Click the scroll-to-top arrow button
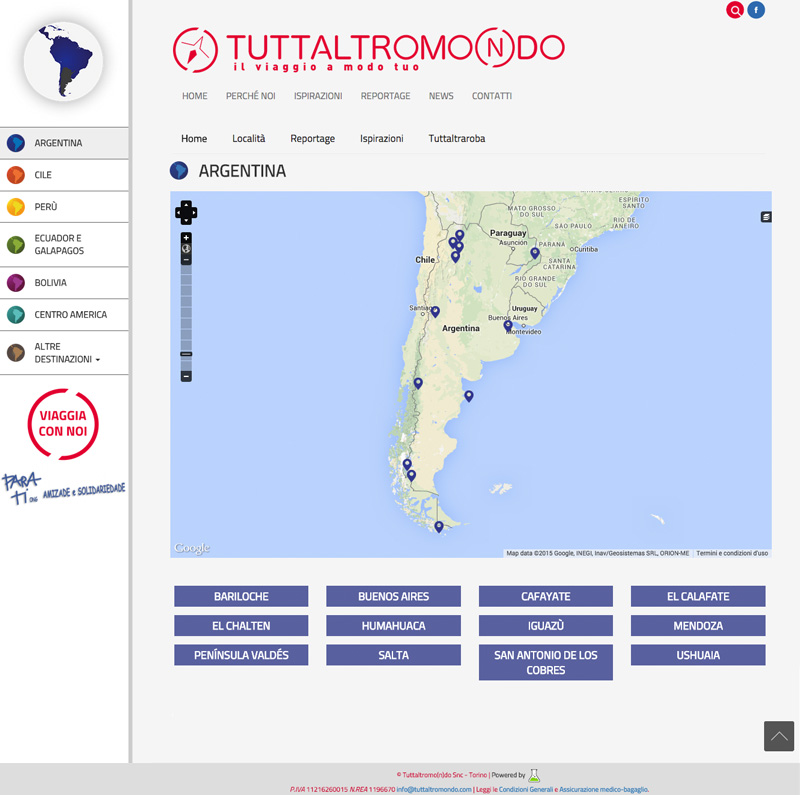 coord(779,736)
